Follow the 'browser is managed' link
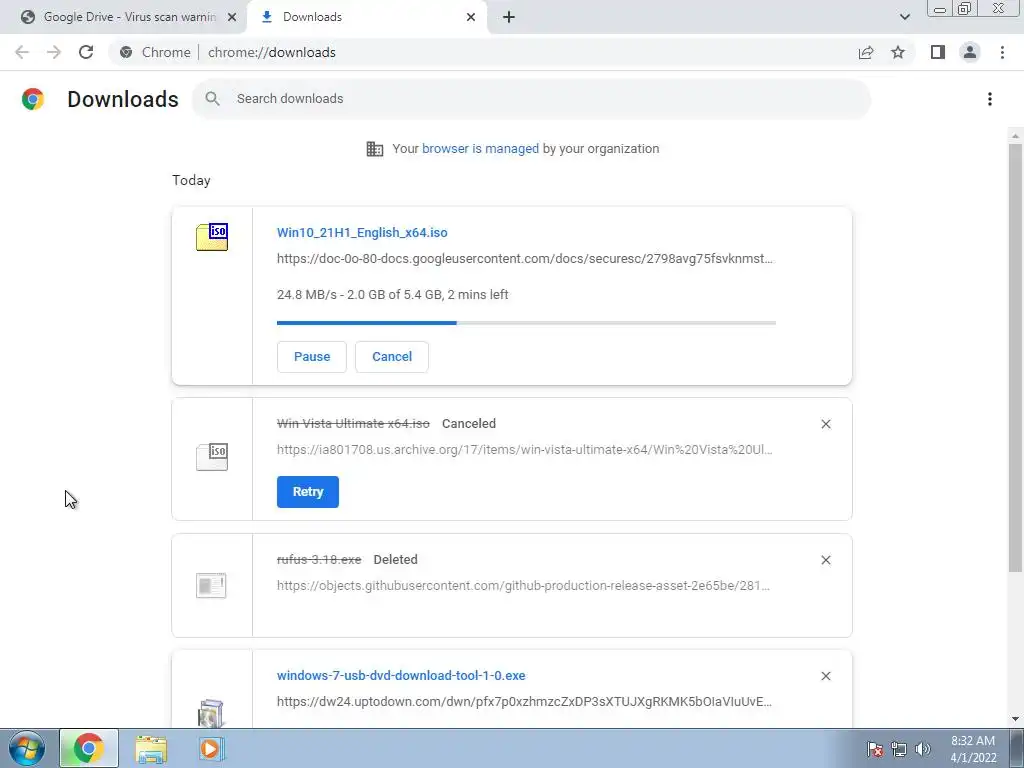 [480, 148]
